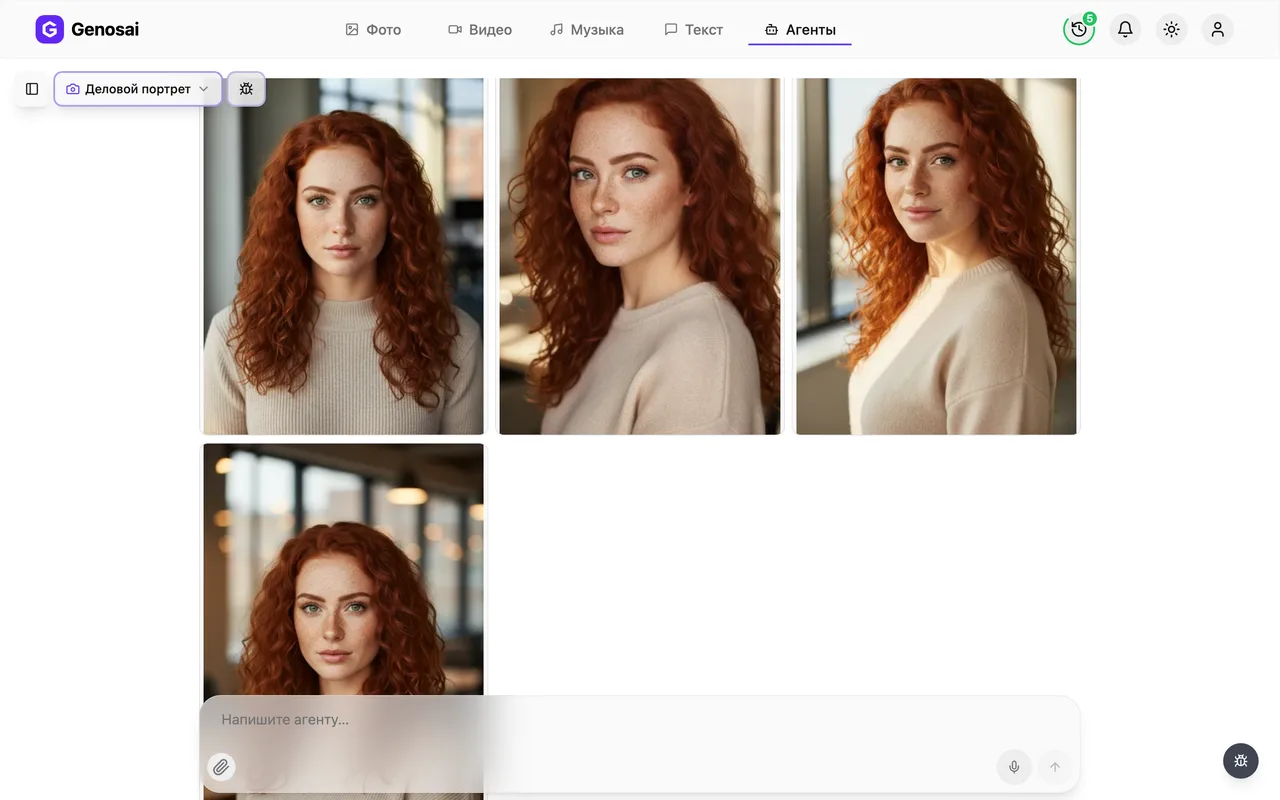Focus the Напишите агенту message field
This screenshot has height=800, width=1280.
640,720
